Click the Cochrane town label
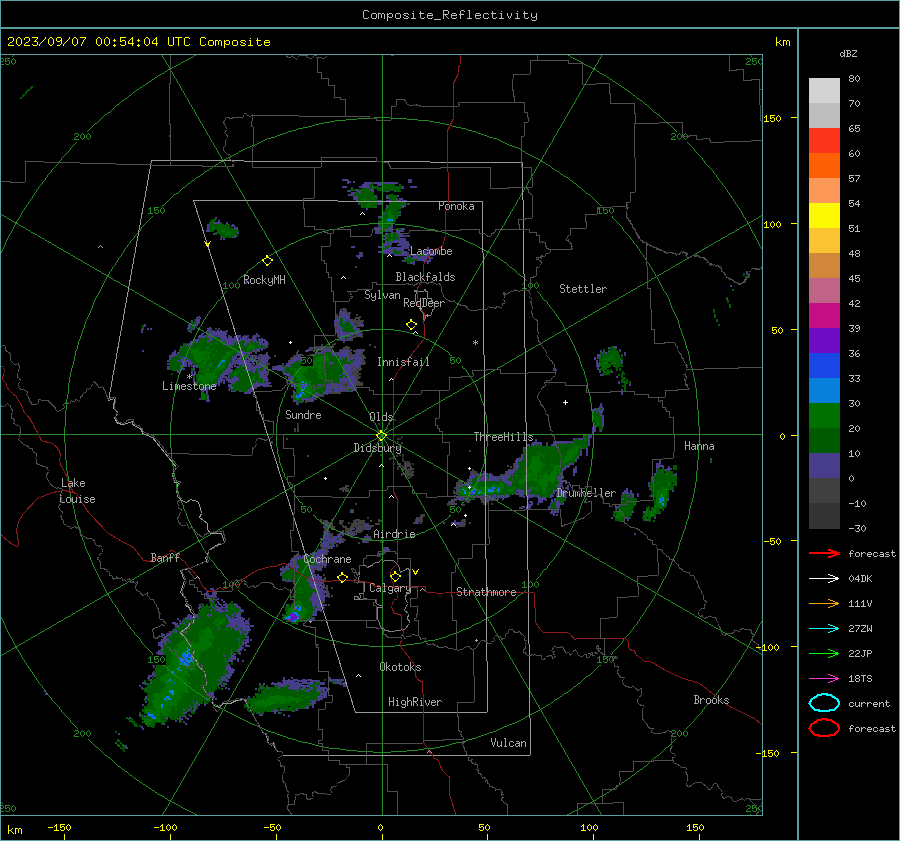This screenshot has width=900, height=841. coord(327,559)
